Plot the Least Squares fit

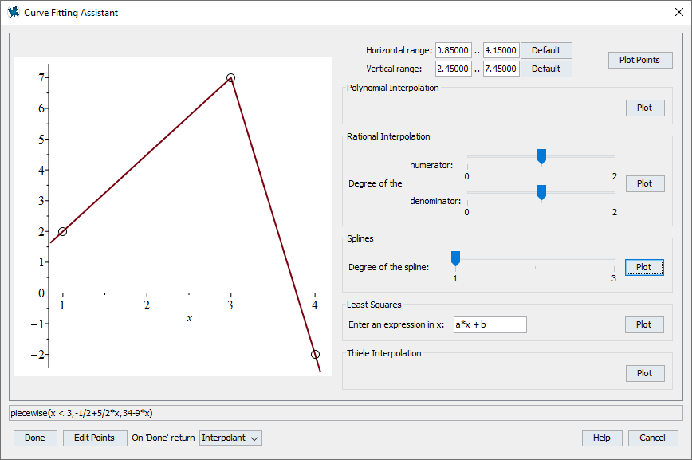tap(644, 324)
